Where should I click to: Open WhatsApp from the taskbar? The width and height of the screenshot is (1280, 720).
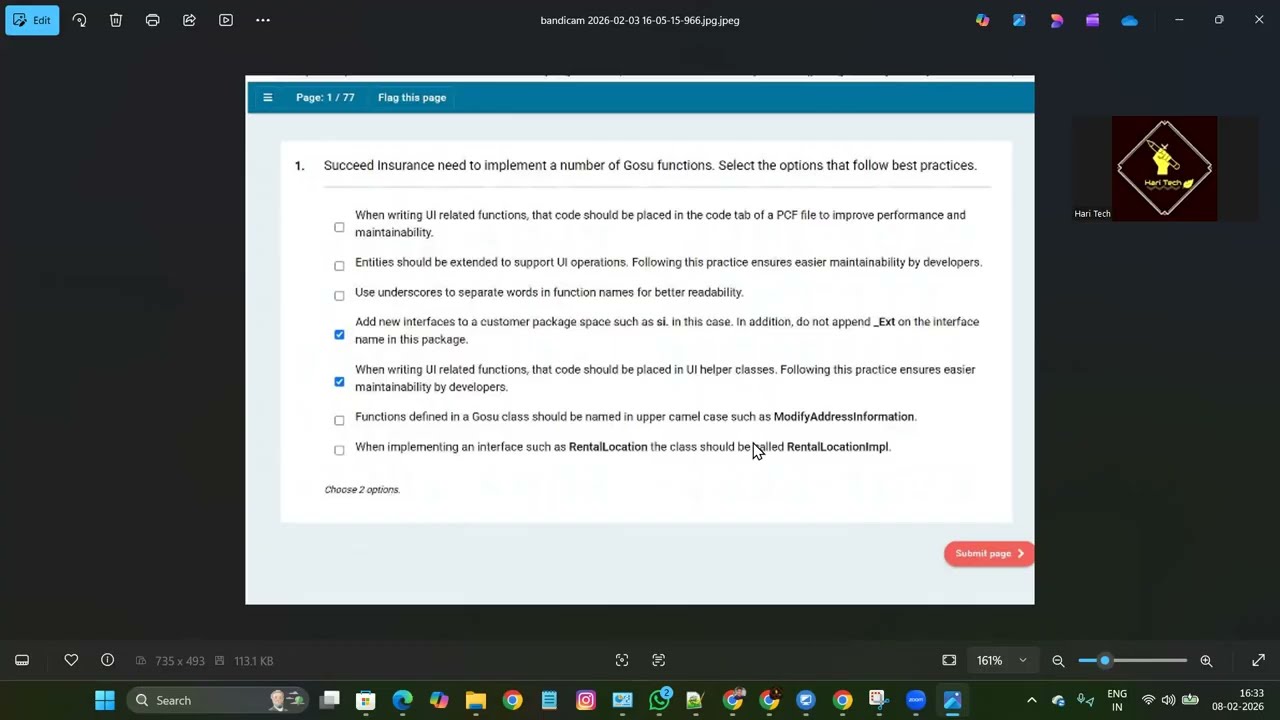[x=659, y=700]
